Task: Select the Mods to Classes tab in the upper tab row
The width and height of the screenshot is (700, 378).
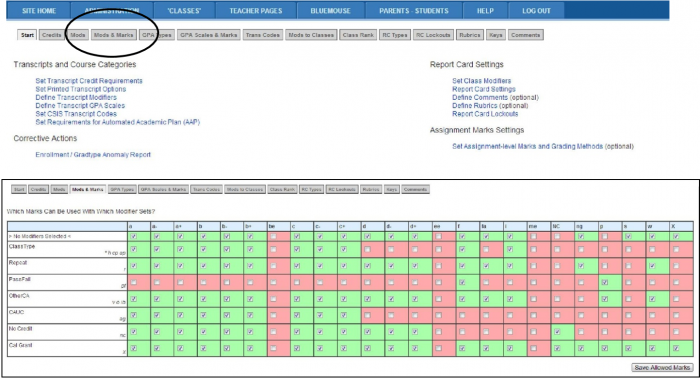Action: [311, 35]
